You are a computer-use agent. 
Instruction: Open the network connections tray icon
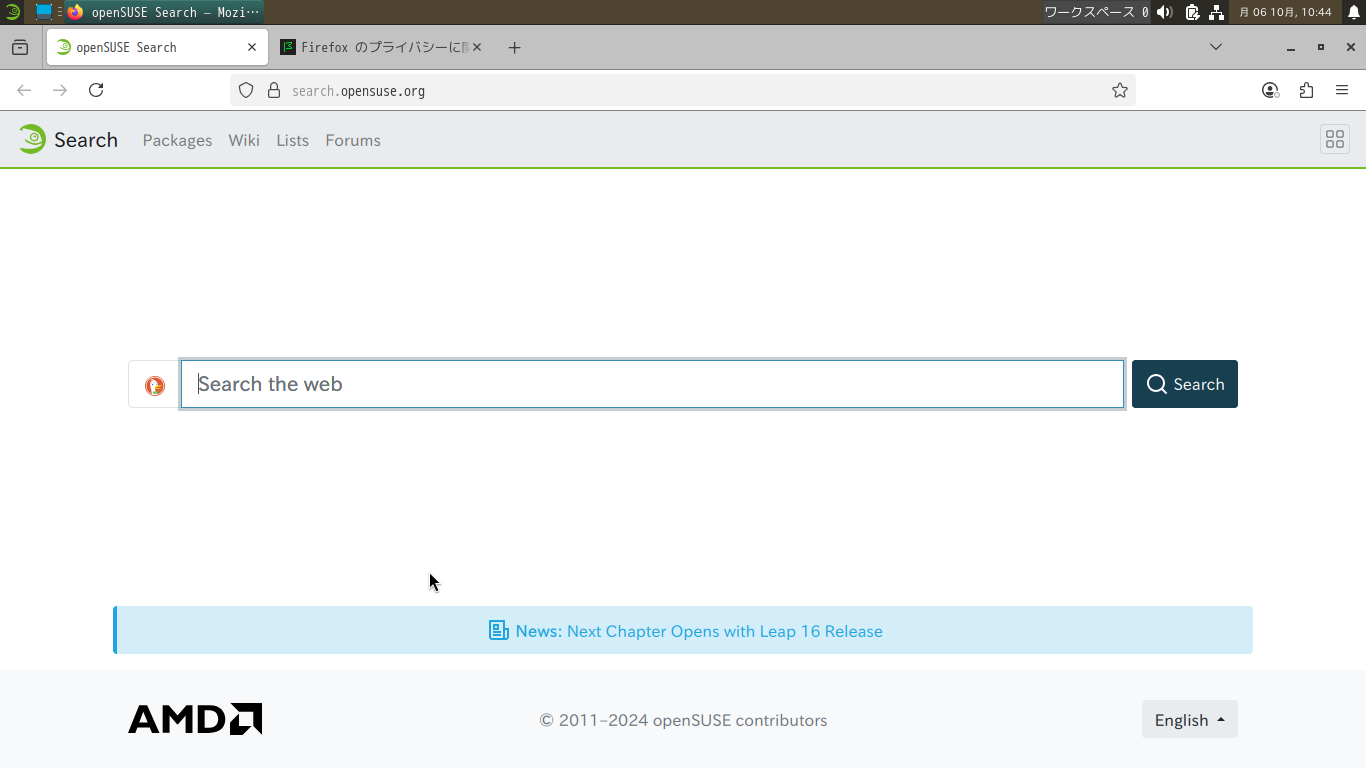tap(1217, 12)
